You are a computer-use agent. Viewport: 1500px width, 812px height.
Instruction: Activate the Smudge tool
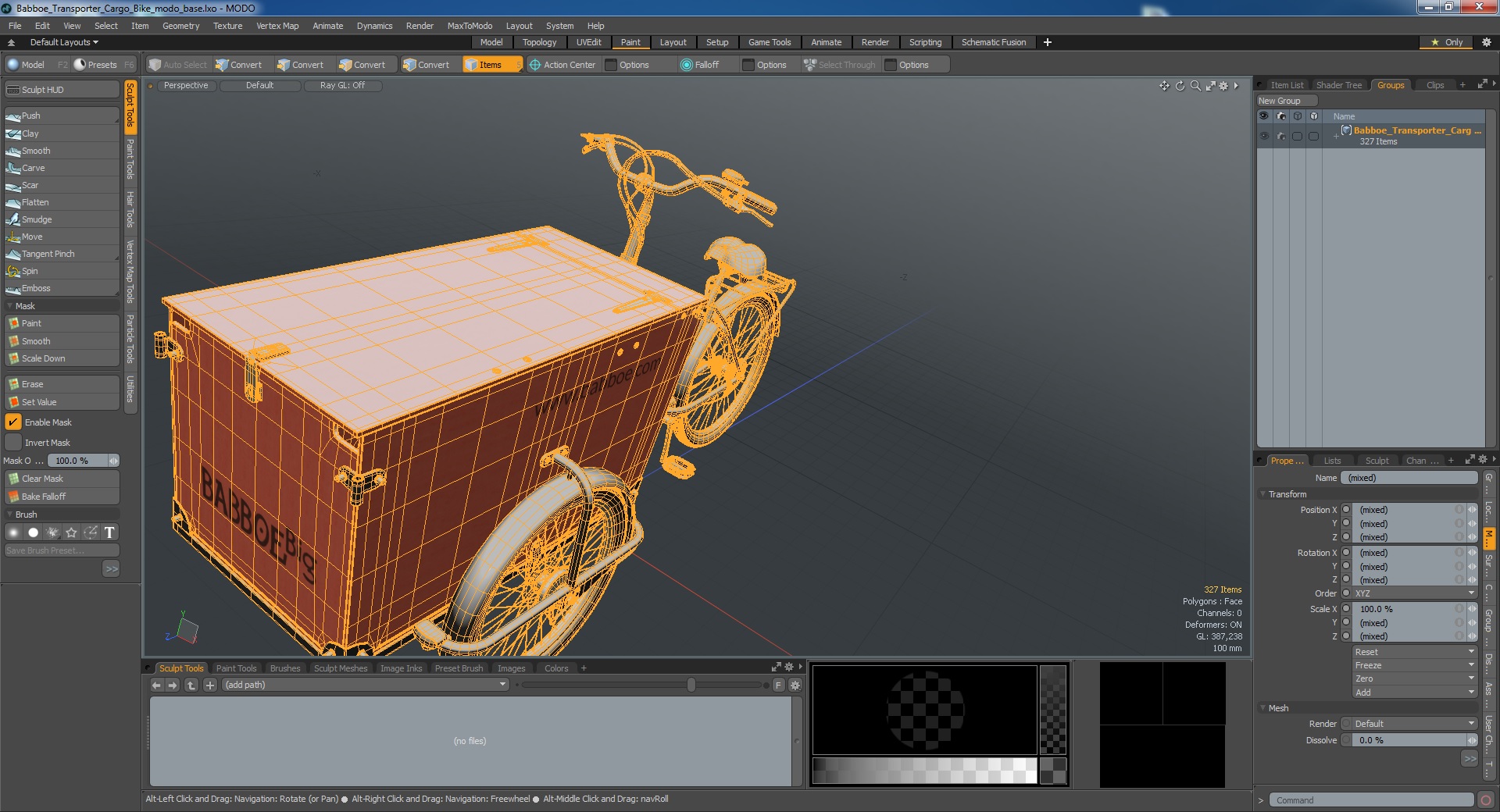(62, 219)
